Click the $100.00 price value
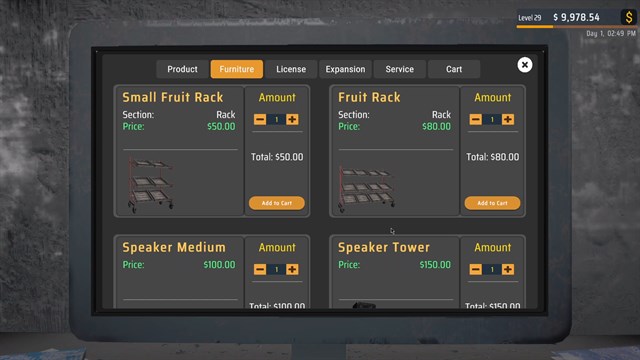The width and height of the screenshot is (640, 360). click(219, 264)
